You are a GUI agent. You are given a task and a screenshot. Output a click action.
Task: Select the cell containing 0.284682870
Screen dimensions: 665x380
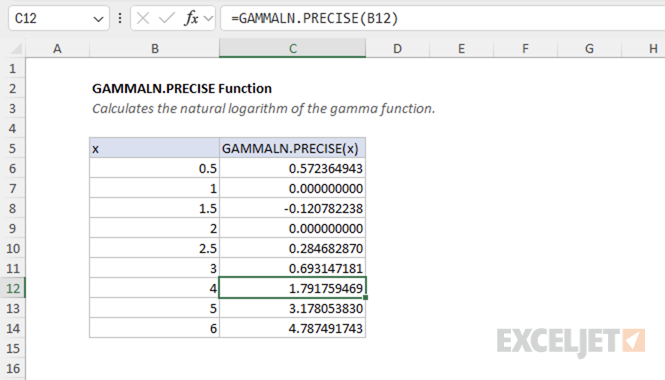coord(293,248)
